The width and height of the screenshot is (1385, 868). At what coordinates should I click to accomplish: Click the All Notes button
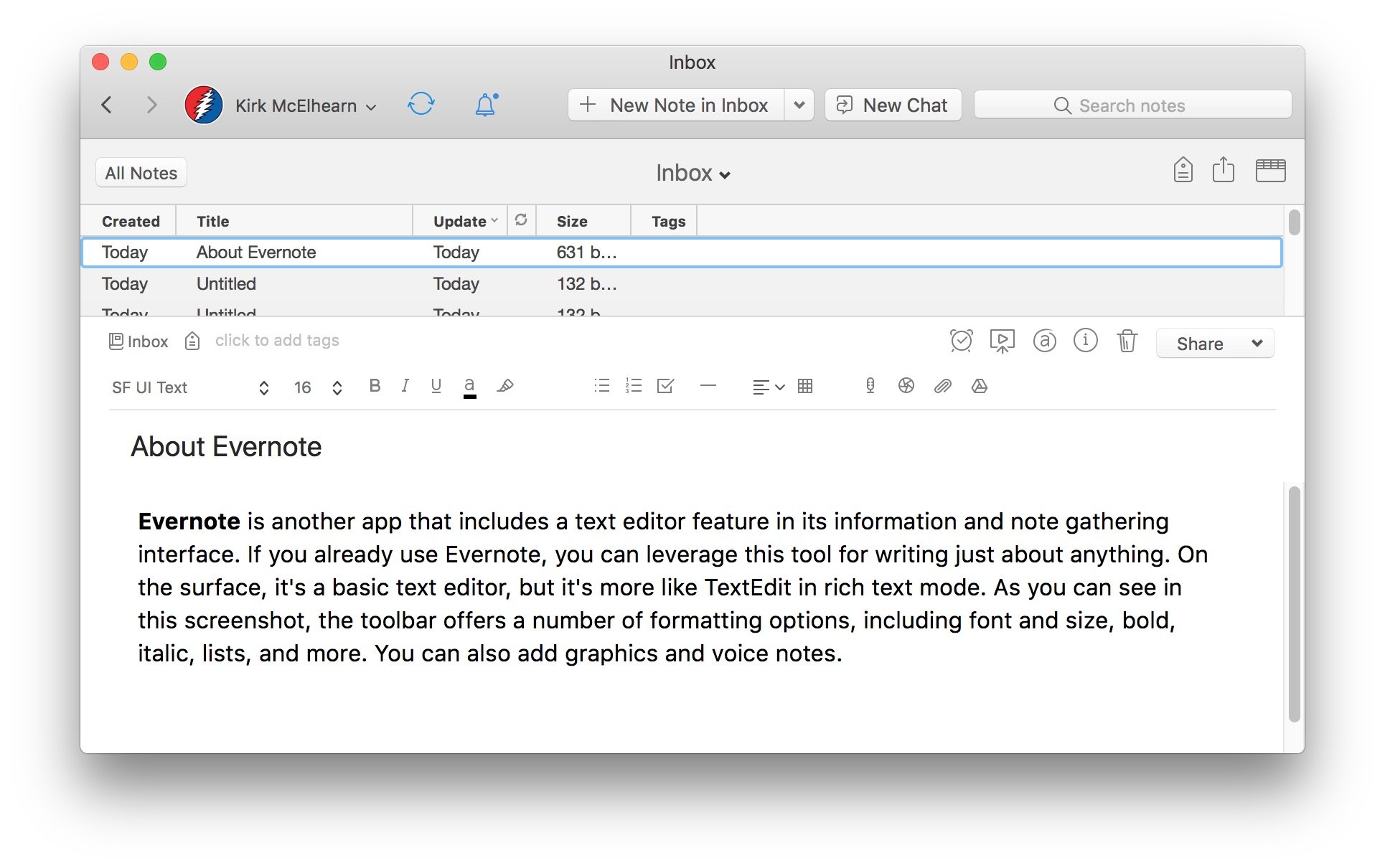tap(141, 173)
